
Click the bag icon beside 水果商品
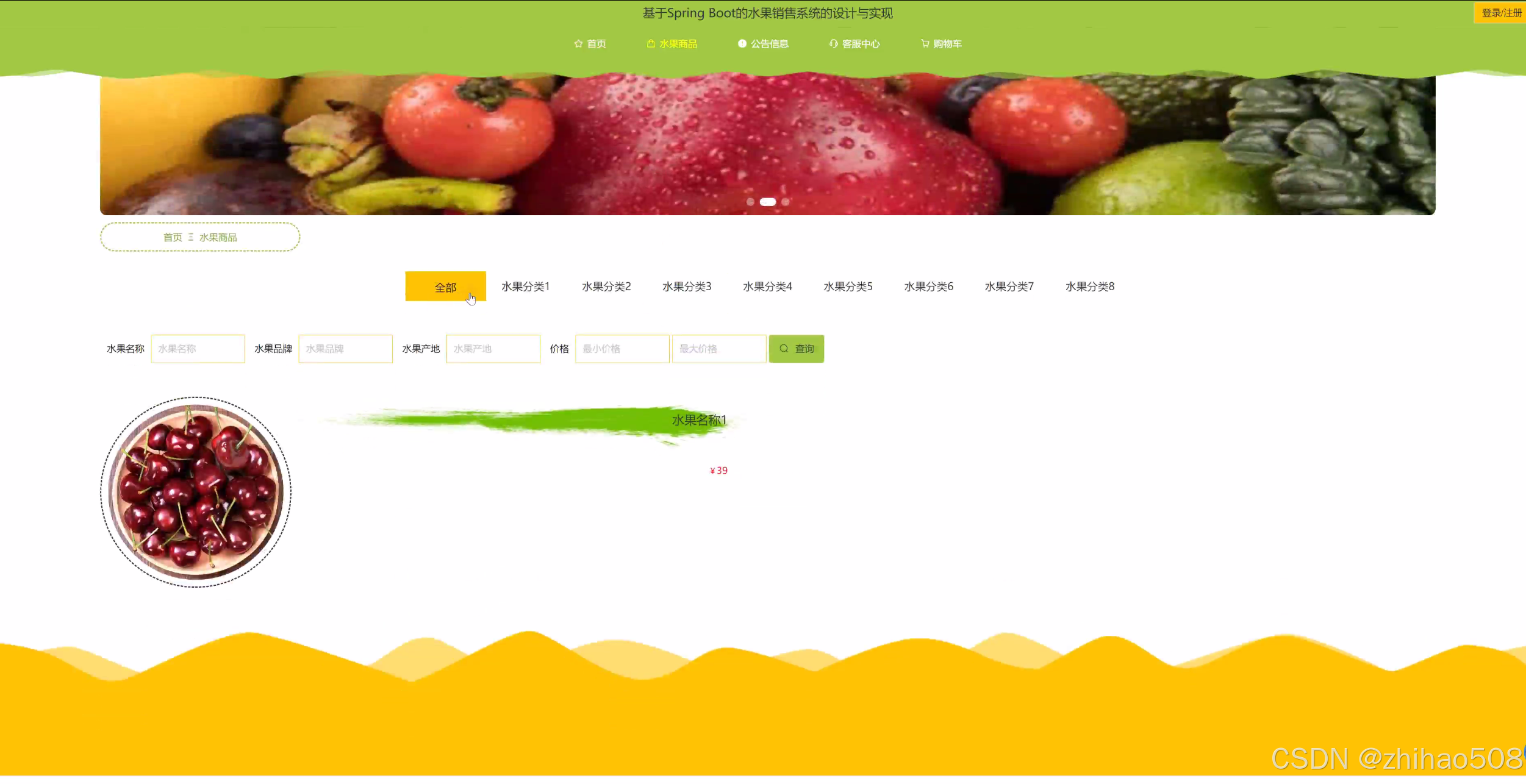click(651, 44)
